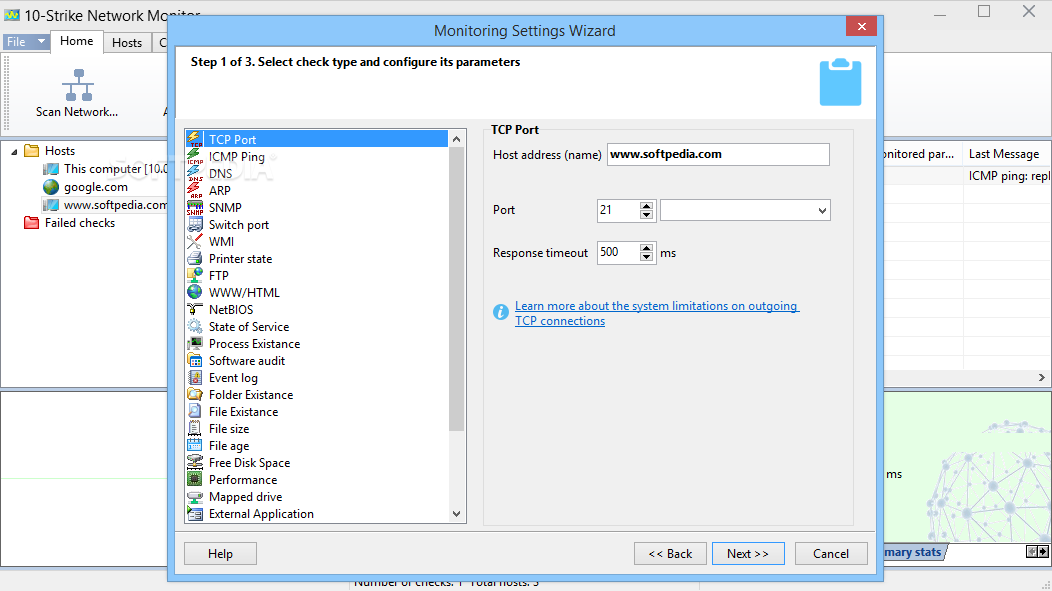Close the Monitoring Settings Wizard
The width and height of the screenshot is (1052, 591).
861,26
